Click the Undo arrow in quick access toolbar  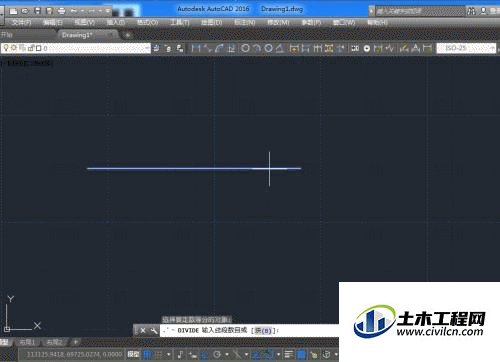click(74, 11)
